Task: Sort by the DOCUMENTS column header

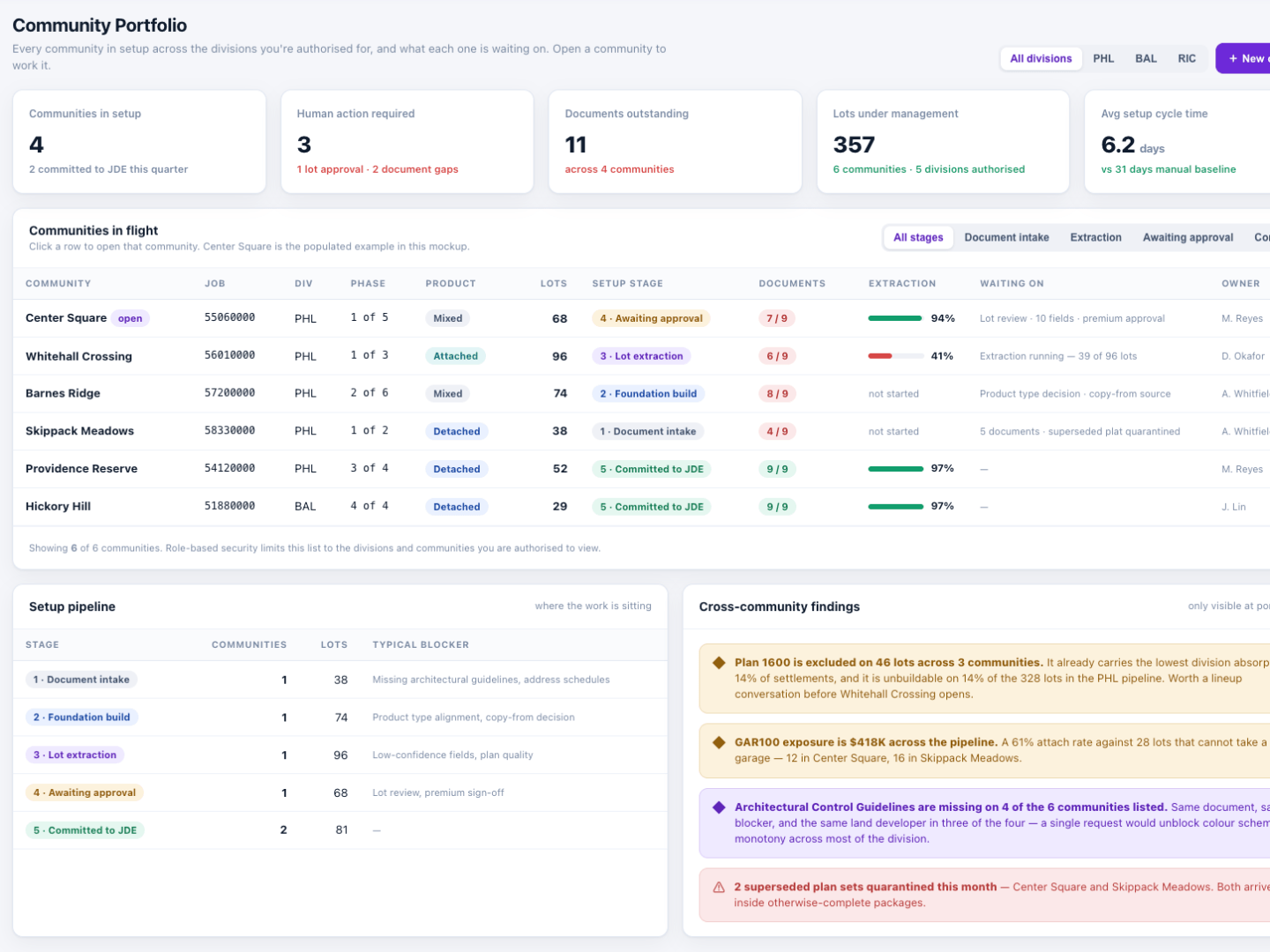Action: click(792, 284)
